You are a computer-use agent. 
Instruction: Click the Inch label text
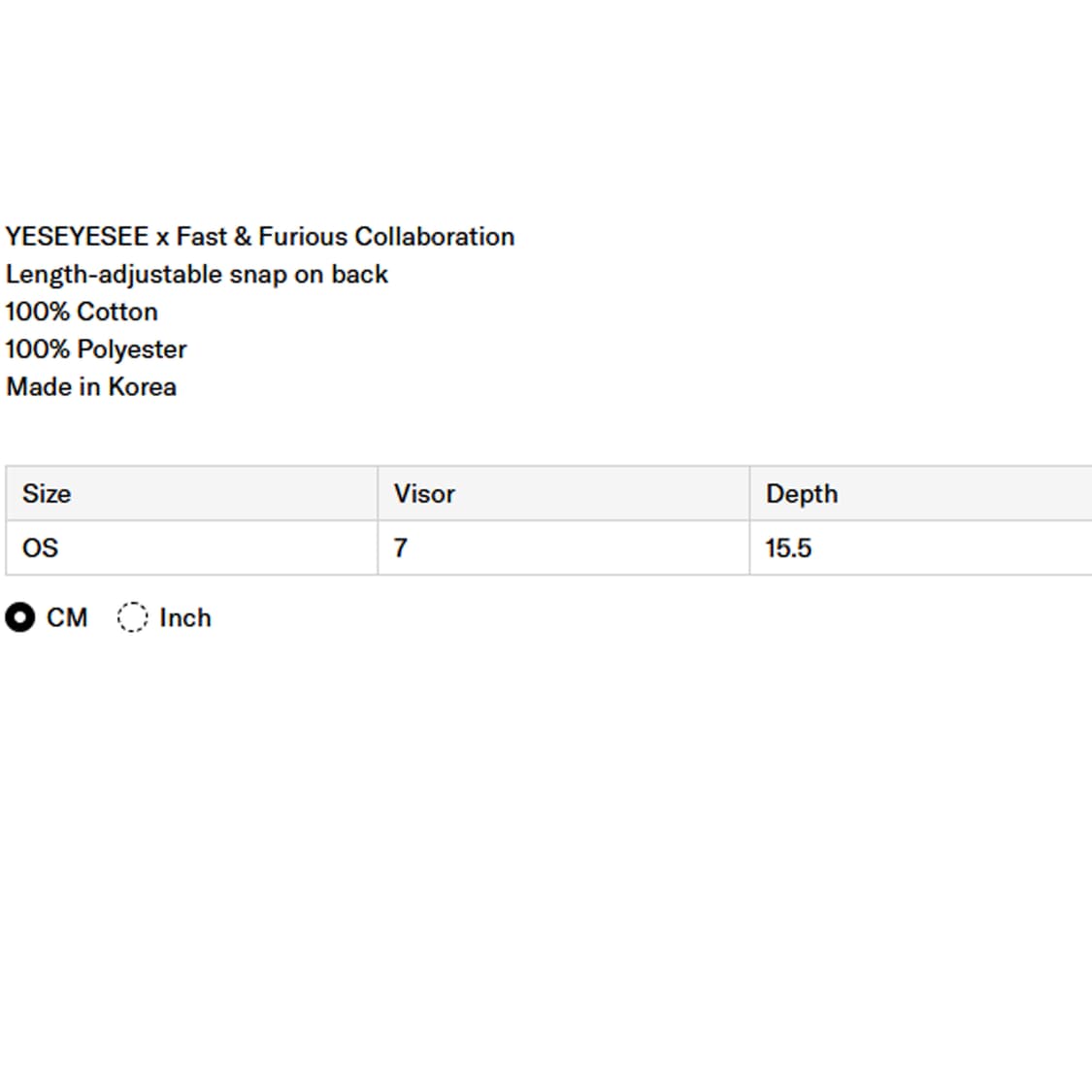click(184, 617)
